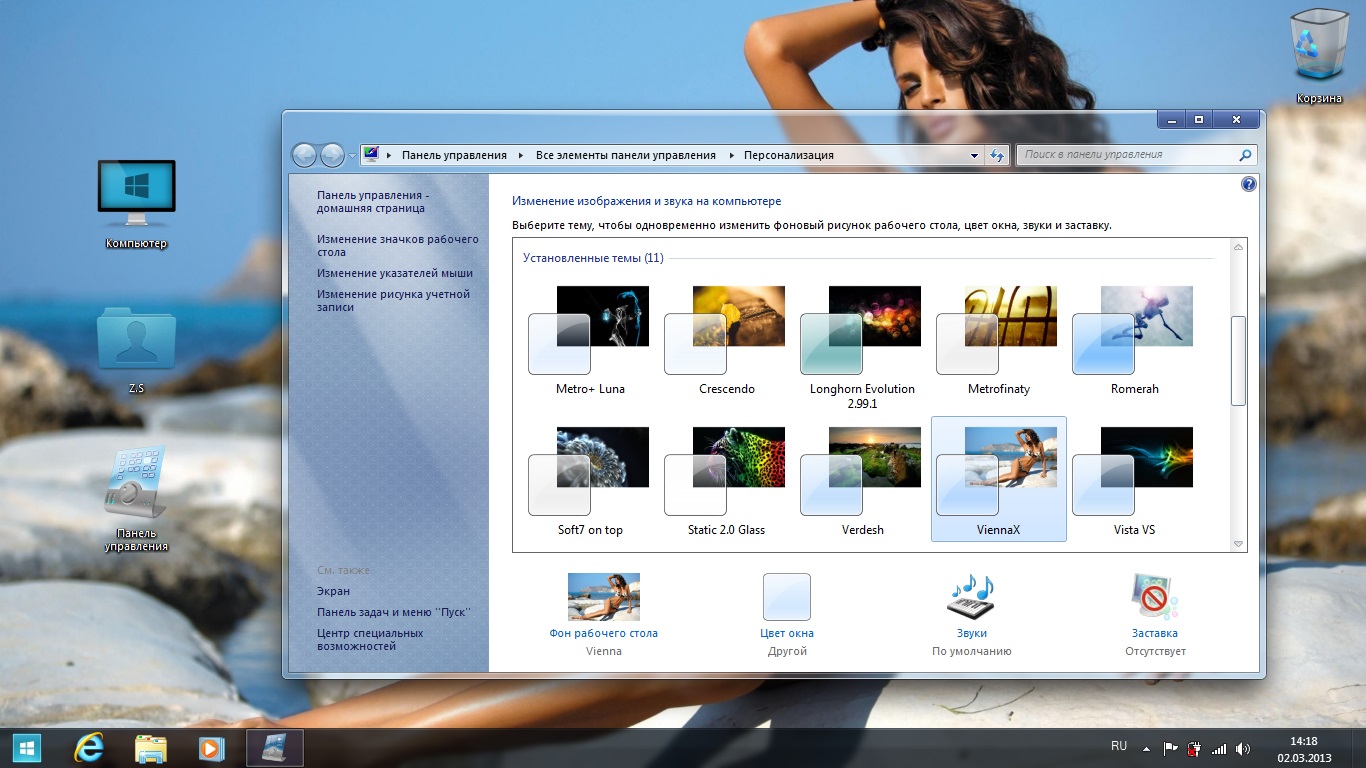
Task: Click scroll down arrow in themes list
Action: click(x=1238, y=544)
